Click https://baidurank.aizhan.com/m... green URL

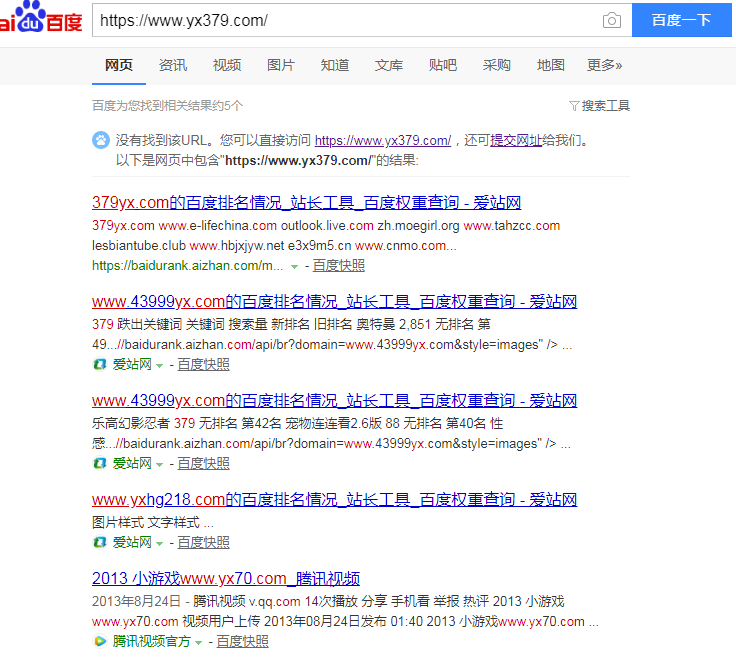point(187,266)
